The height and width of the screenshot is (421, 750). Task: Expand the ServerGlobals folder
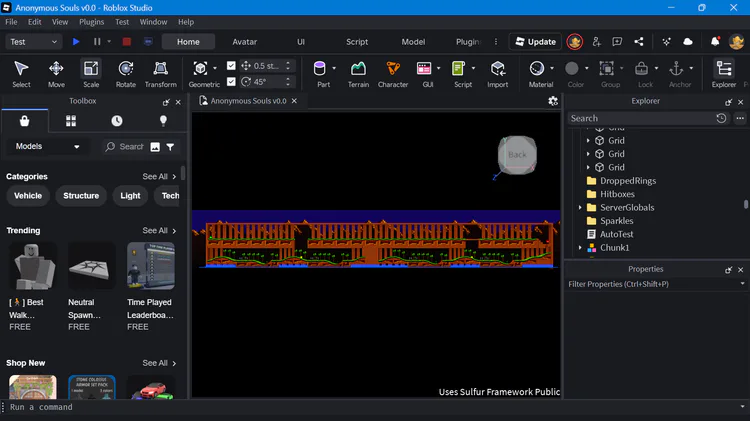(580, 208)
